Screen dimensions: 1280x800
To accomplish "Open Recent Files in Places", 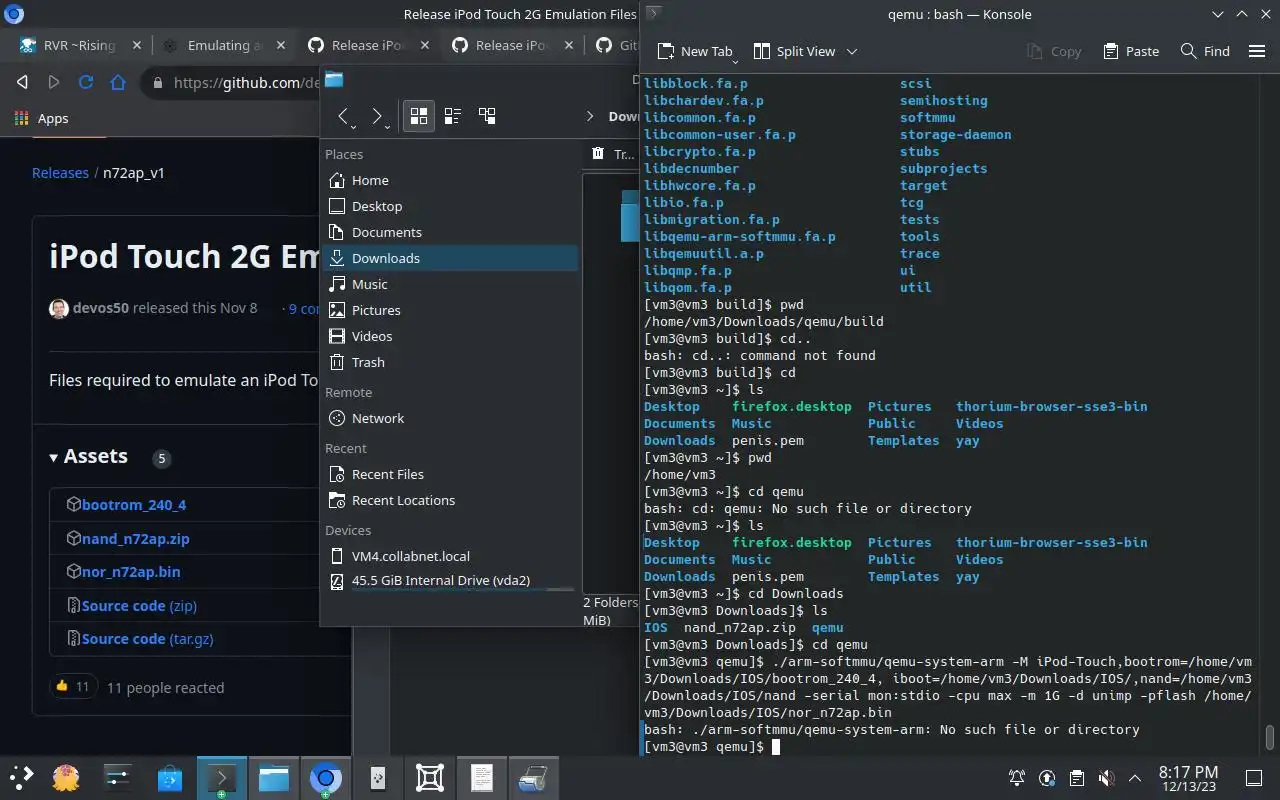I will click(450, 474).
